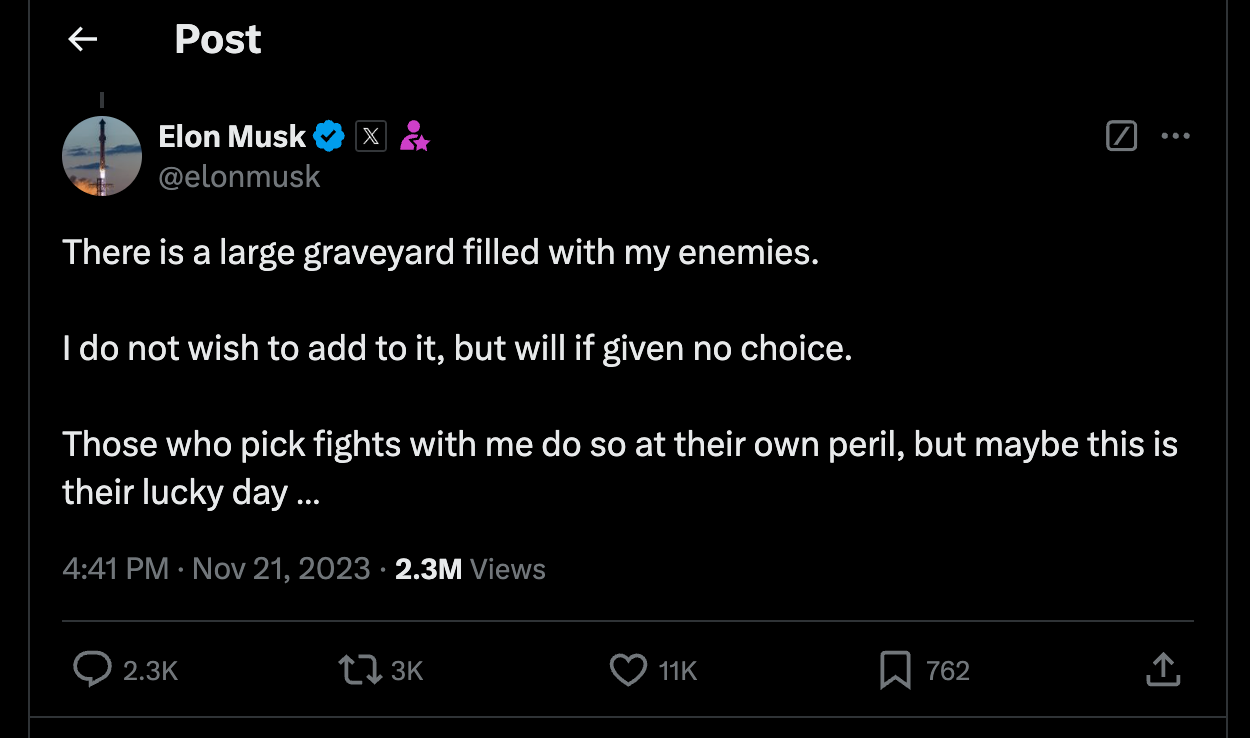Screen dimensions: 1250x738
Task: Open the @elonmusk handle link
Action: [x=240, y=177]
